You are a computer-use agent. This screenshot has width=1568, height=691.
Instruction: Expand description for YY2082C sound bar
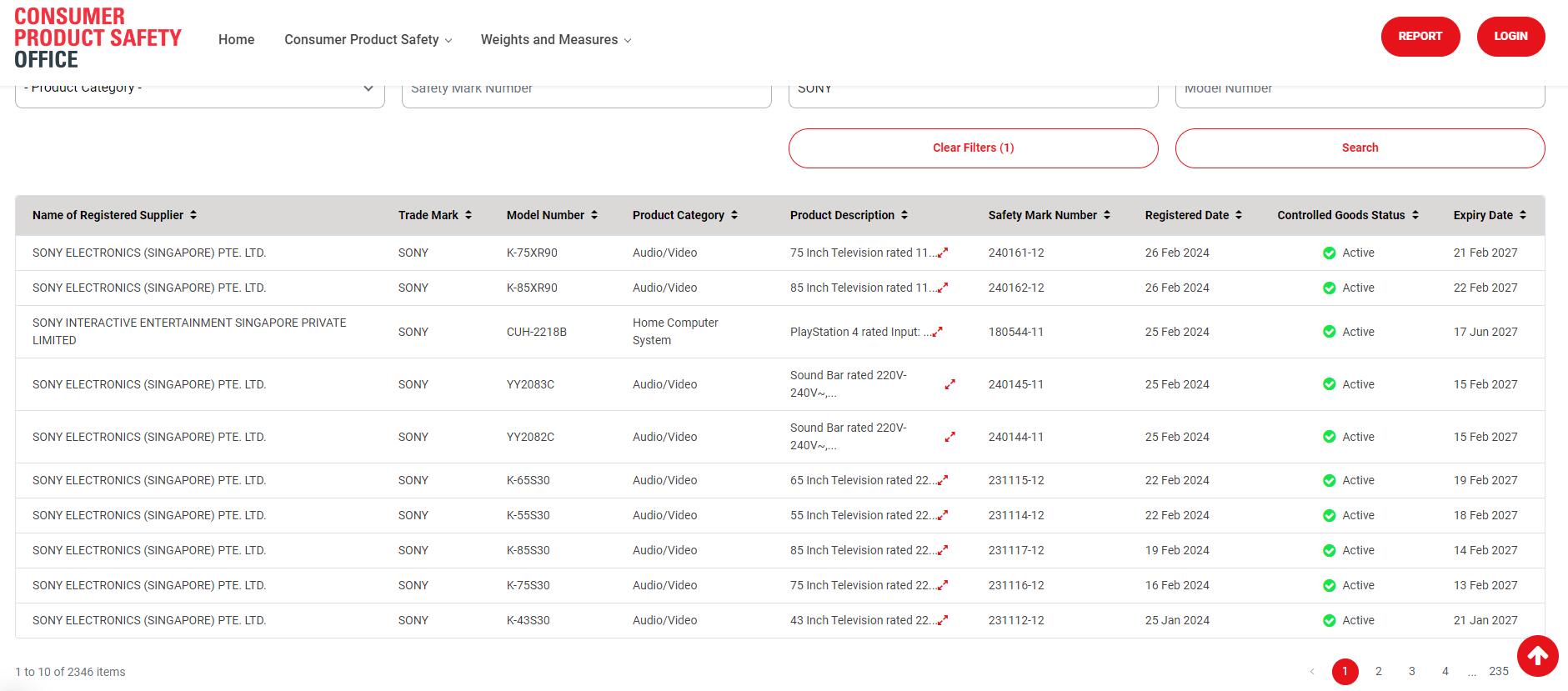[x=949, y=437]
